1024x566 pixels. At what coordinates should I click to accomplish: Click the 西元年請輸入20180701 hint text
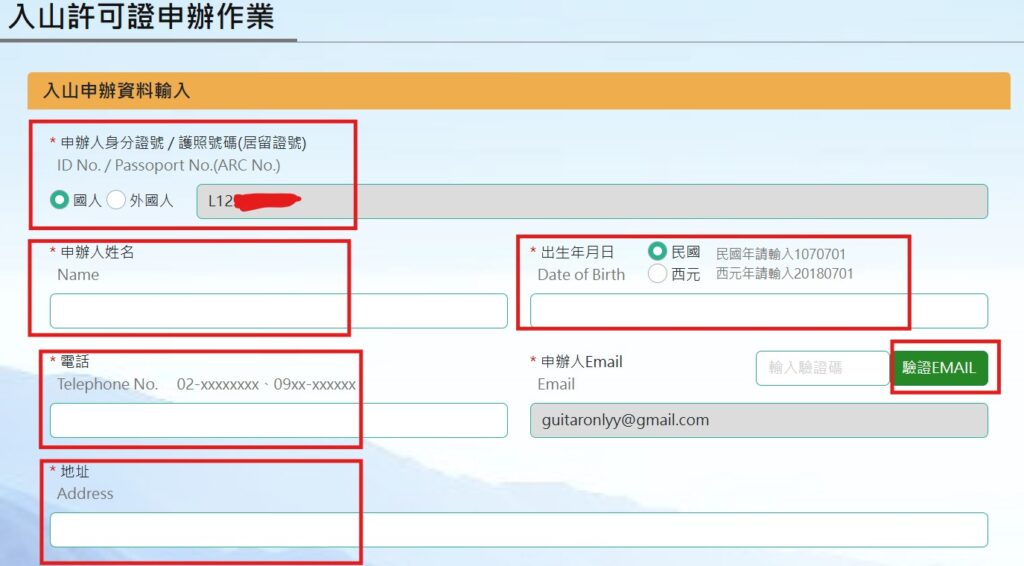784,274
